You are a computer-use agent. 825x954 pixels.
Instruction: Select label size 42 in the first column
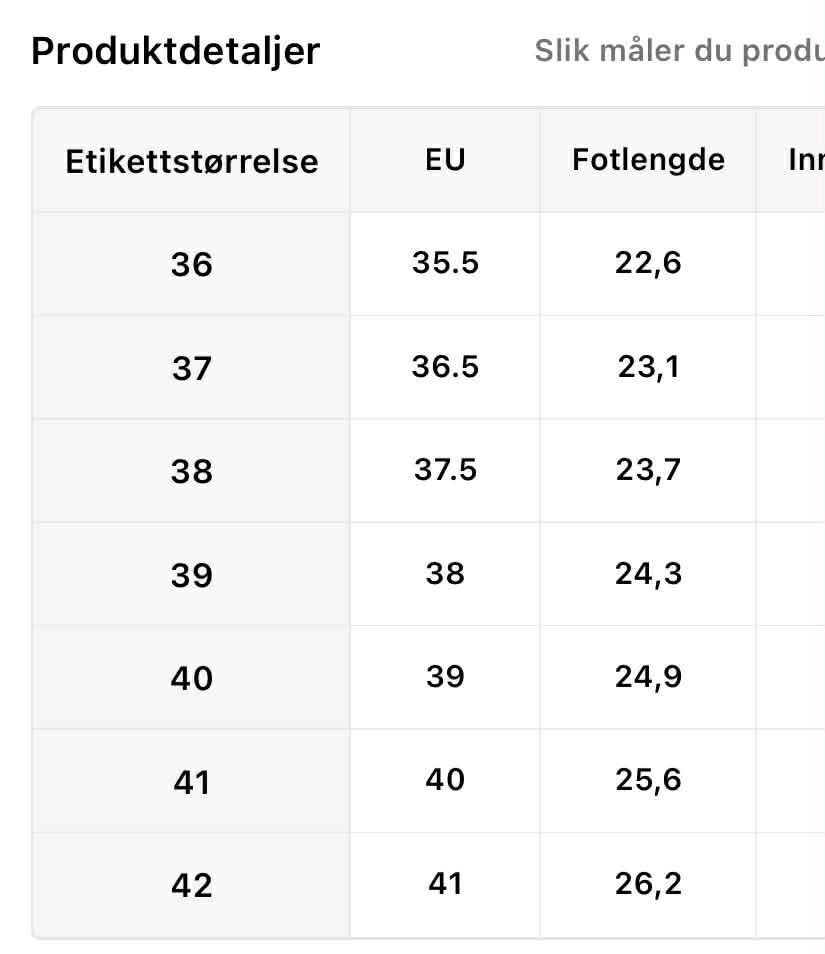[x=192, y=886]
